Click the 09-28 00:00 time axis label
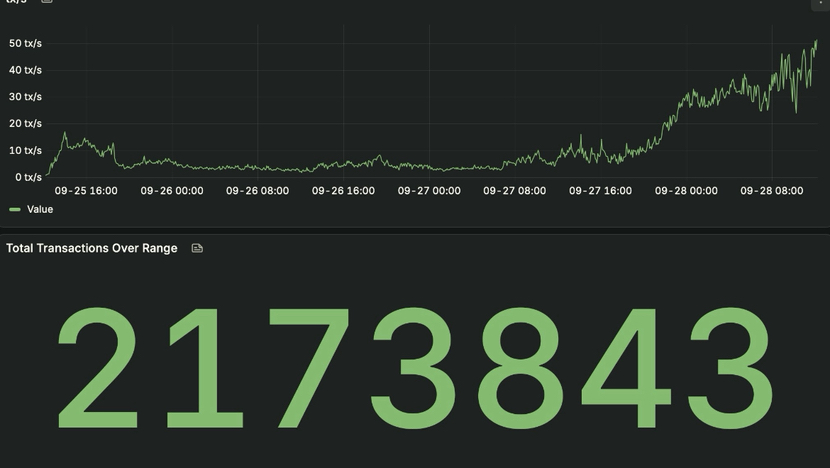The width and height of the screenshot is (830, 468). pyautogui.click(x=686, y=191)
